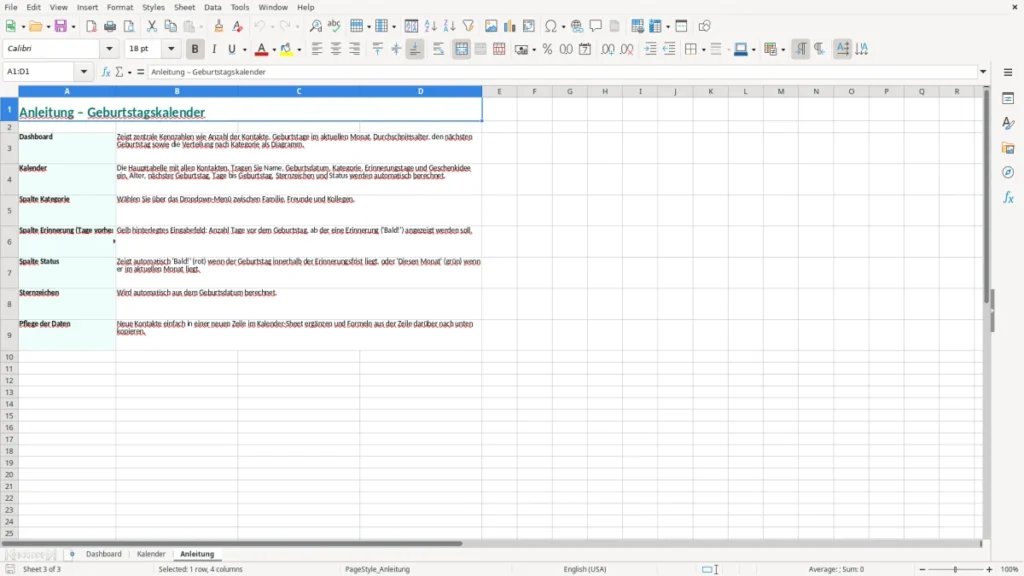
Task: Click English (USA) language status
Action: coord(585,569)
